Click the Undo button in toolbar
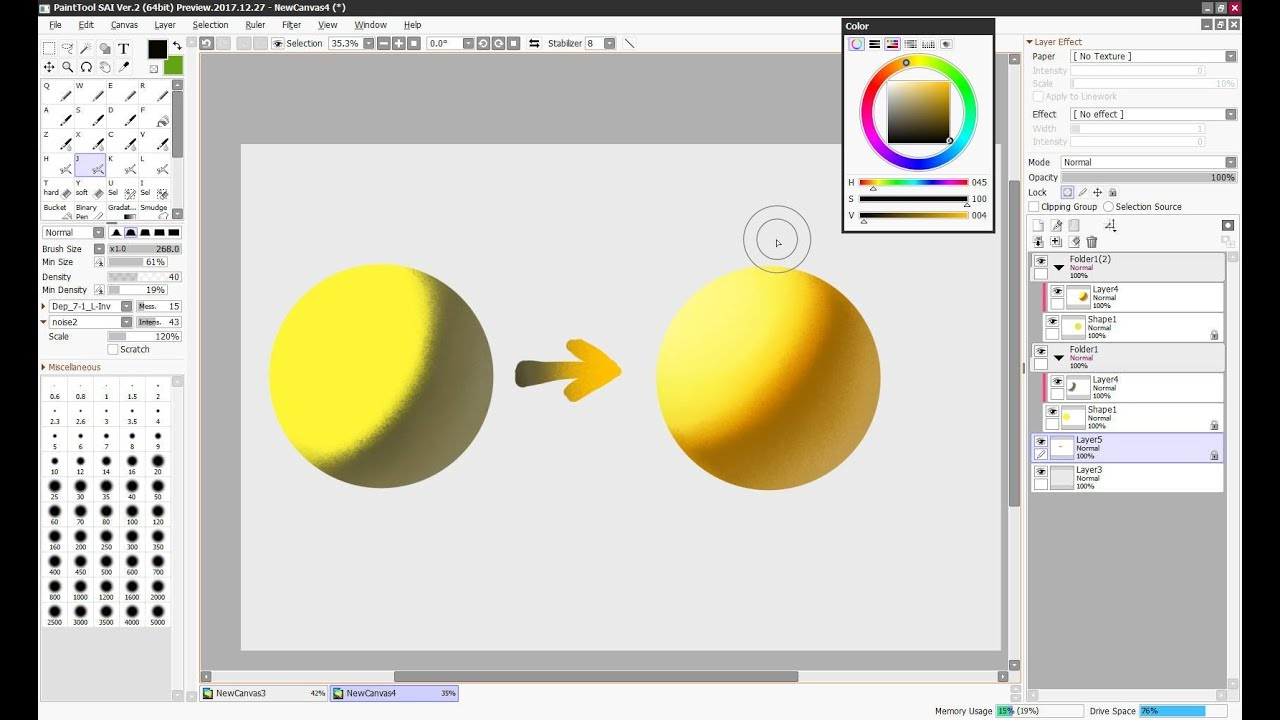1280x720 pixels. pyautogui.click(x=206, y=43)
